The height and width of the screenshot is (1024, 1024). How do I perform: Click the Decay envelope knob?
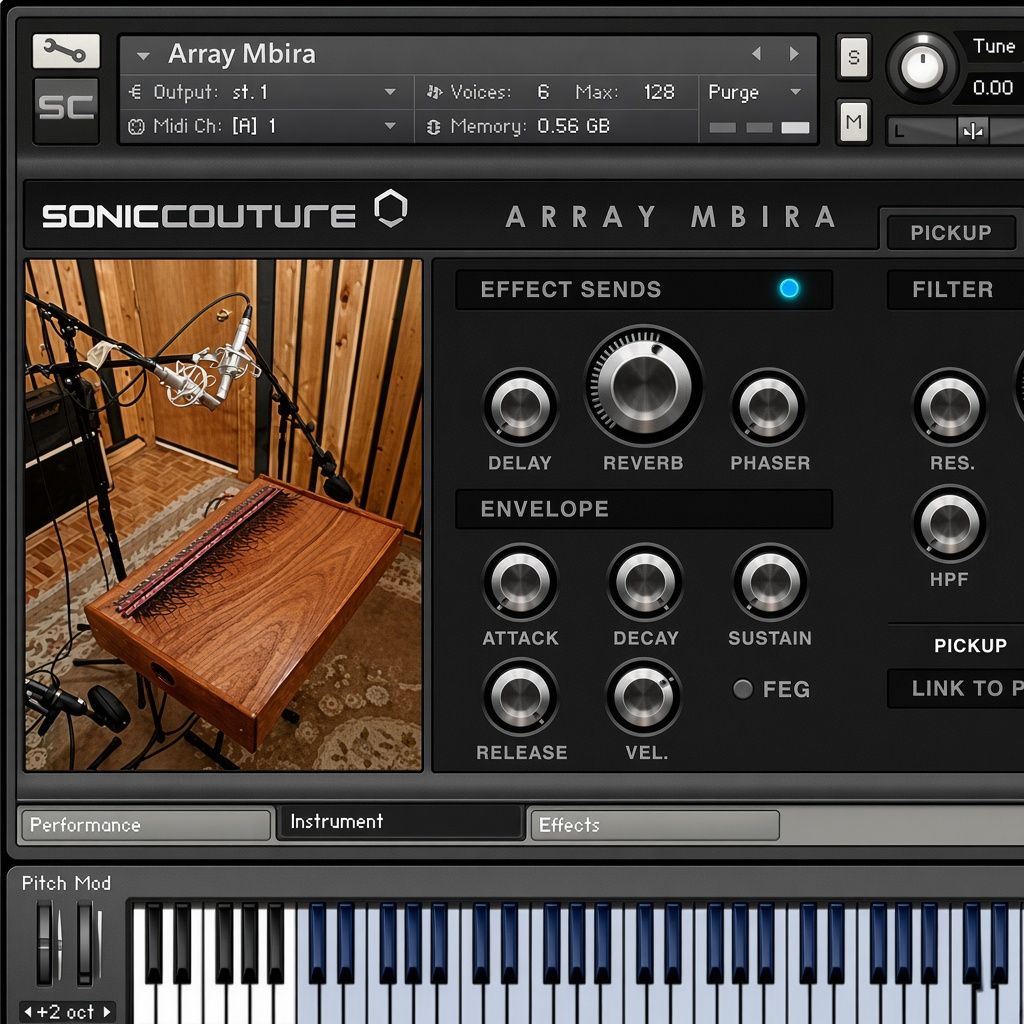click(645, 581)
